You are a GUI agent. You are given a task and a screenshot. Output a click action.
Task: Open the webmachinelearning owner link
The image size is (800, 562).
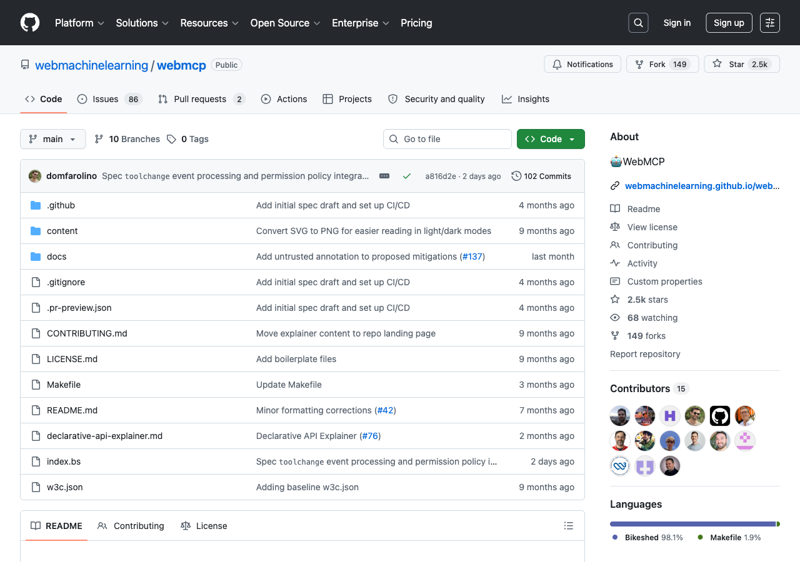click(x=91, y=65)
